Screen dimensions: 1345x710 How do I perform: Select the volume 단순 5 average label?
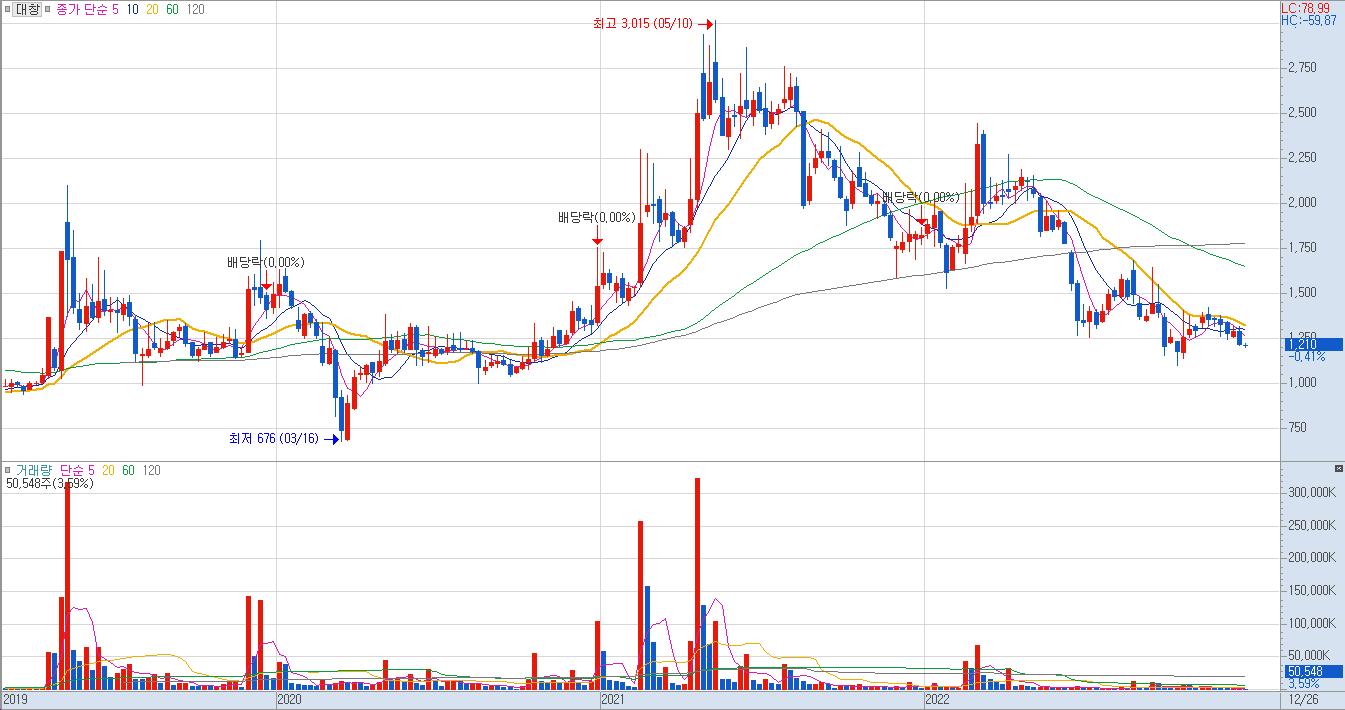(x=77, y=470)
